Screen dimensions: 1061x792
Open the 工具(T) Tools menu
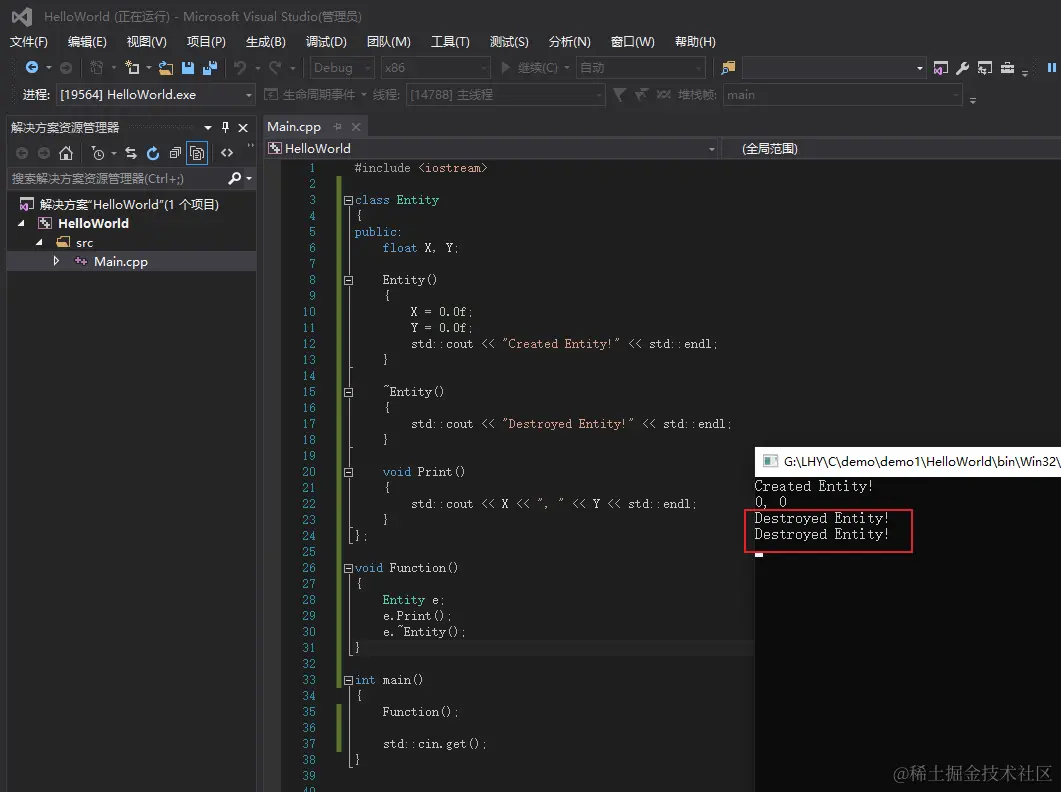pos(450,42)
